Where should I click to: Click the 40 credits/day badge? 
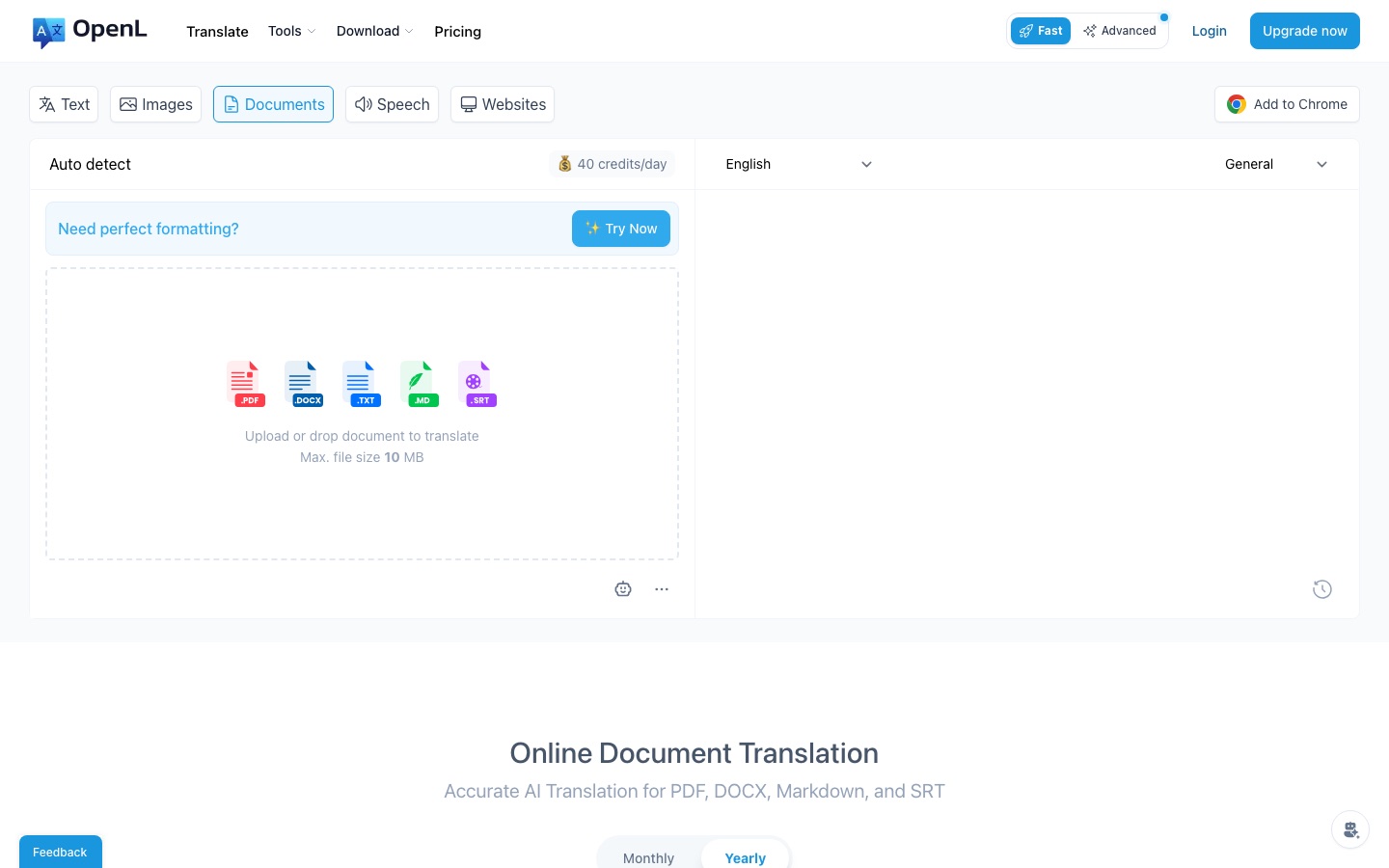[612, 164]
